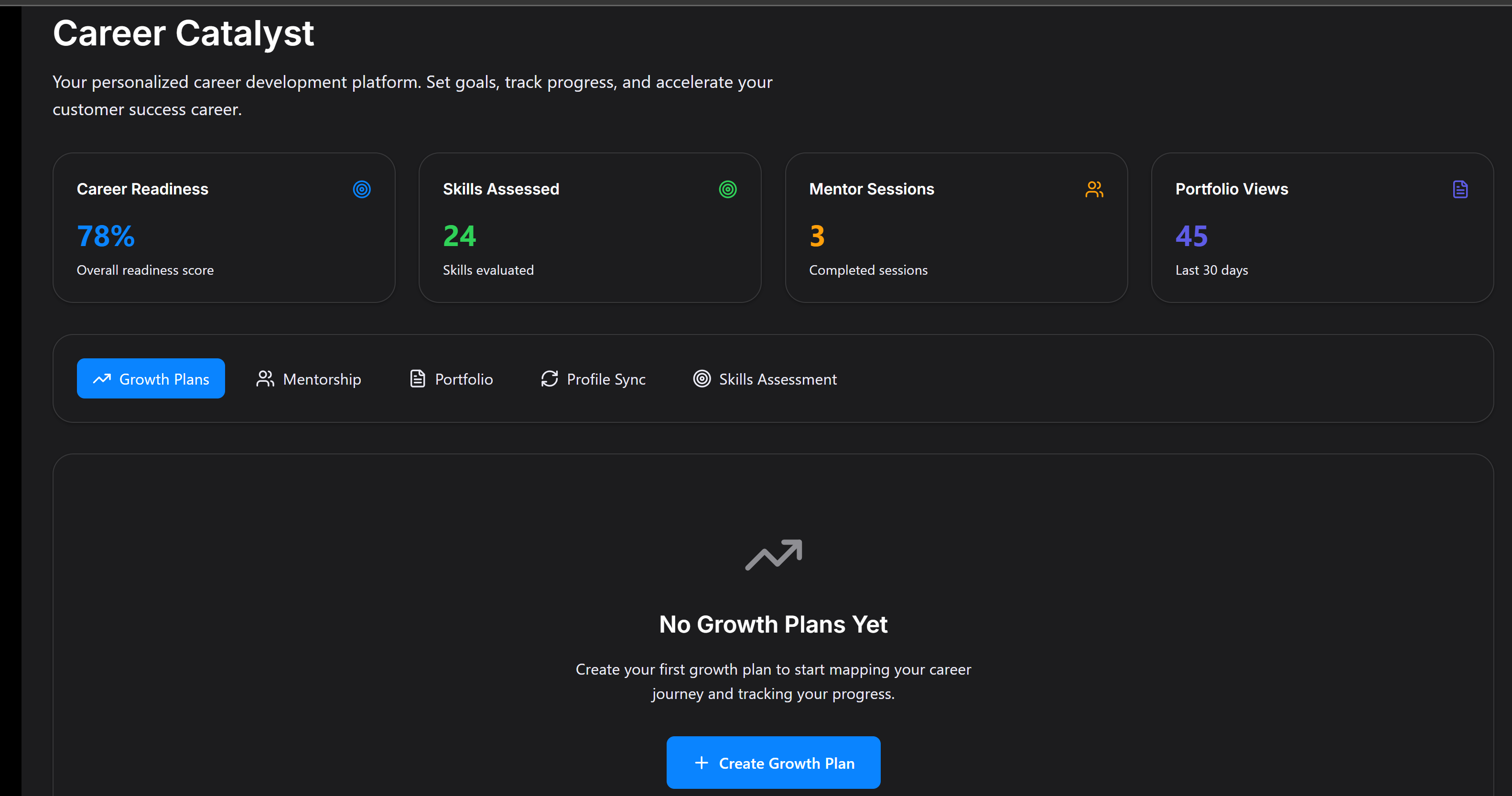Click the Career Readiness target icon

[x=362, y=189]
